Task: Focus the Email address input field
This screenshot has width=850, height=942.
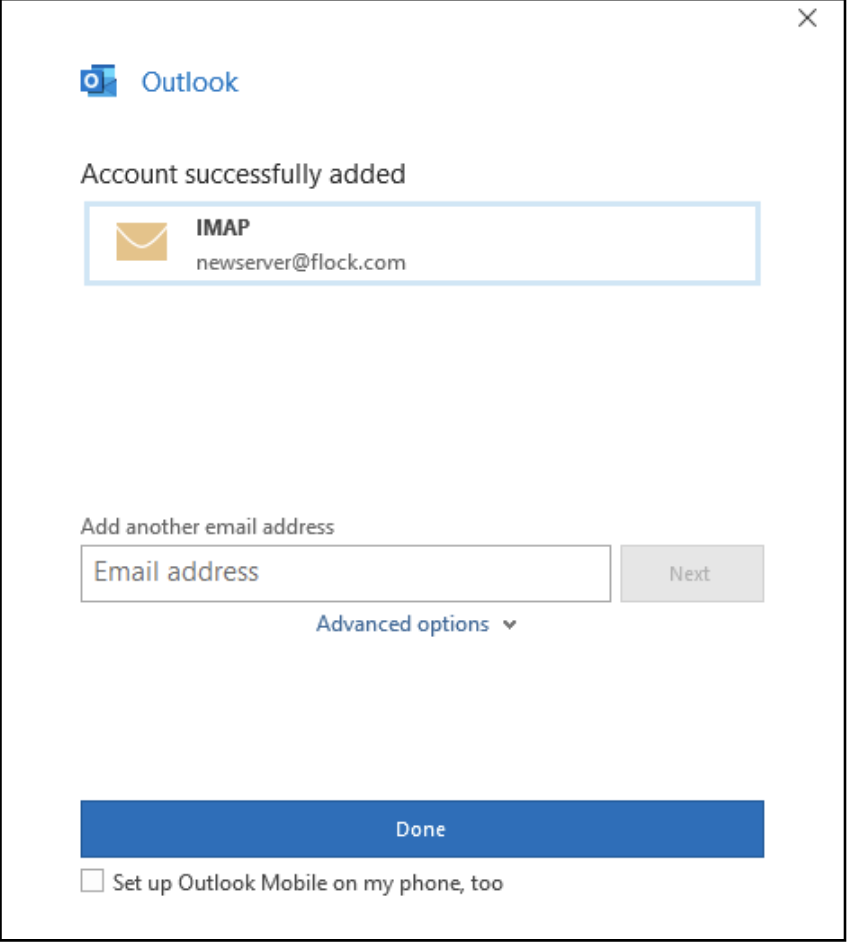Action: tap(346, 573)
